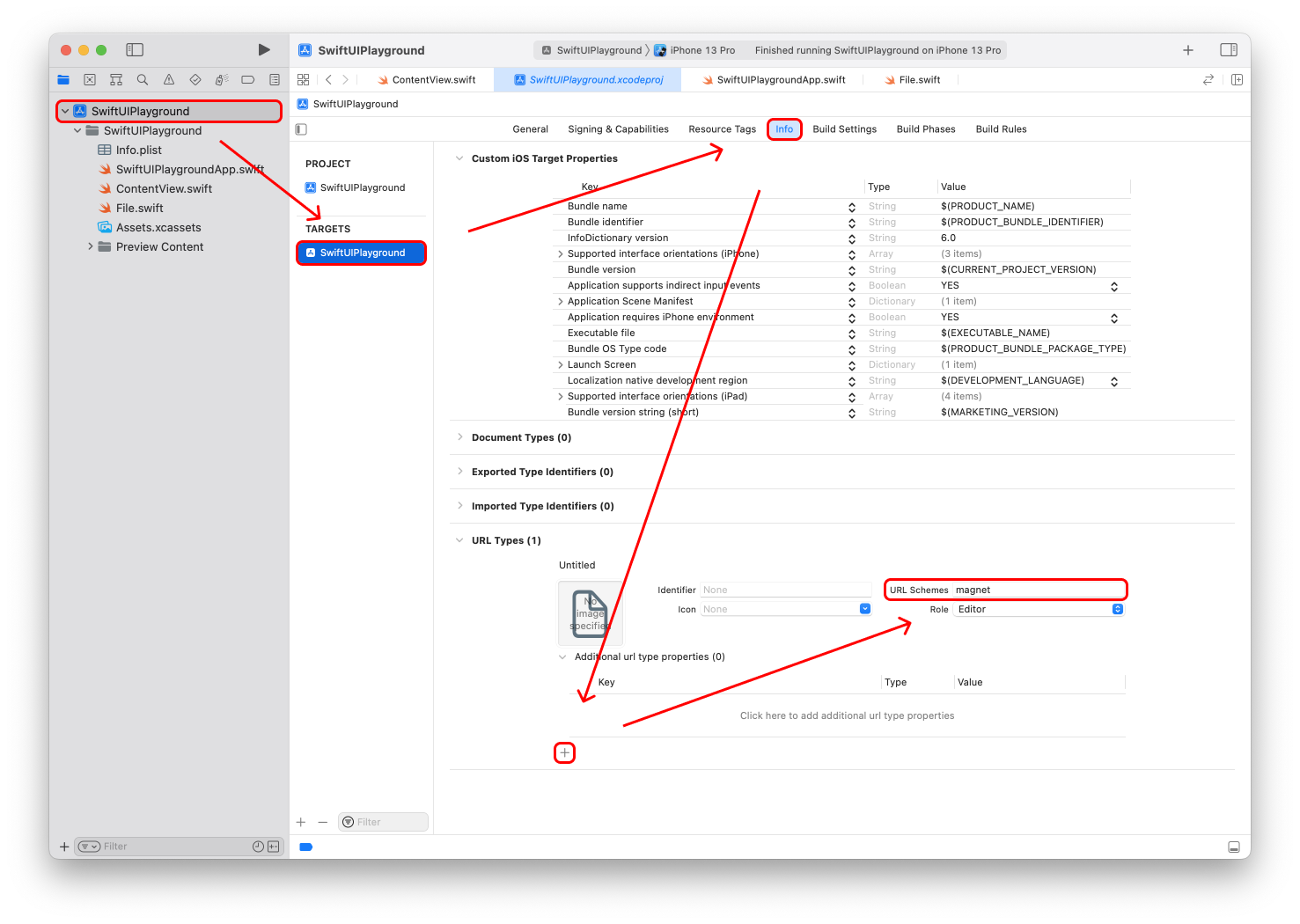Screen dimensions: 1300x924
Task: Open the navigator filter options menu
Action: coord(89,847)
